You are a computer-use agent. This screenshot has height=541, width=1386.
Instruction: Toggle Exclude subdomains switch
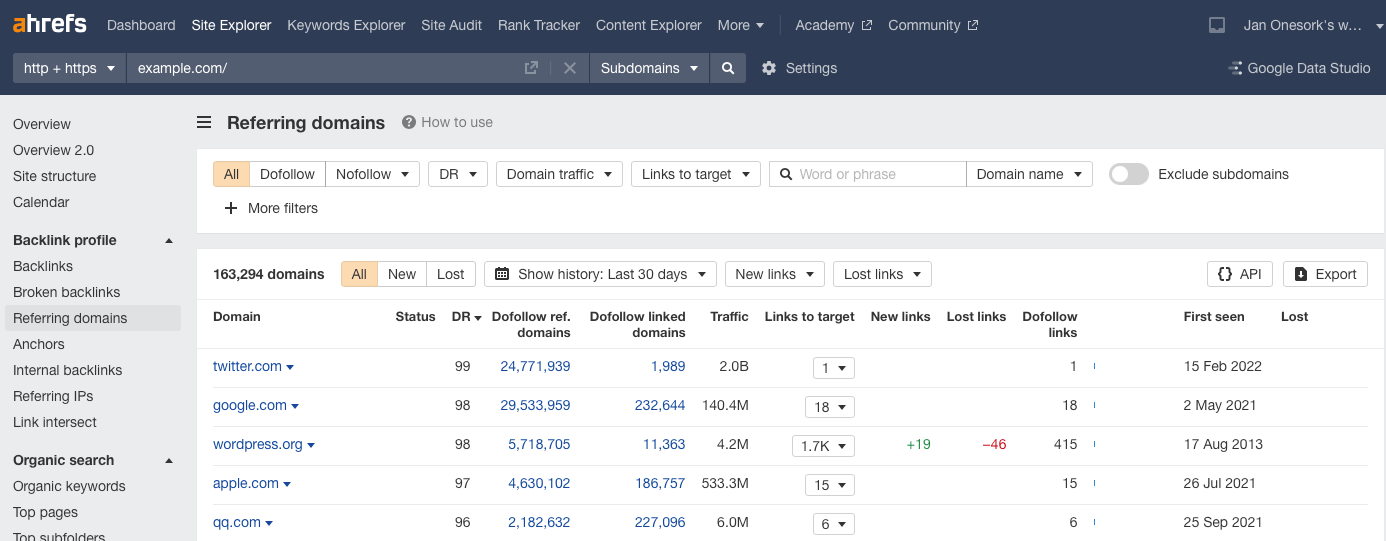[1129, 174]
